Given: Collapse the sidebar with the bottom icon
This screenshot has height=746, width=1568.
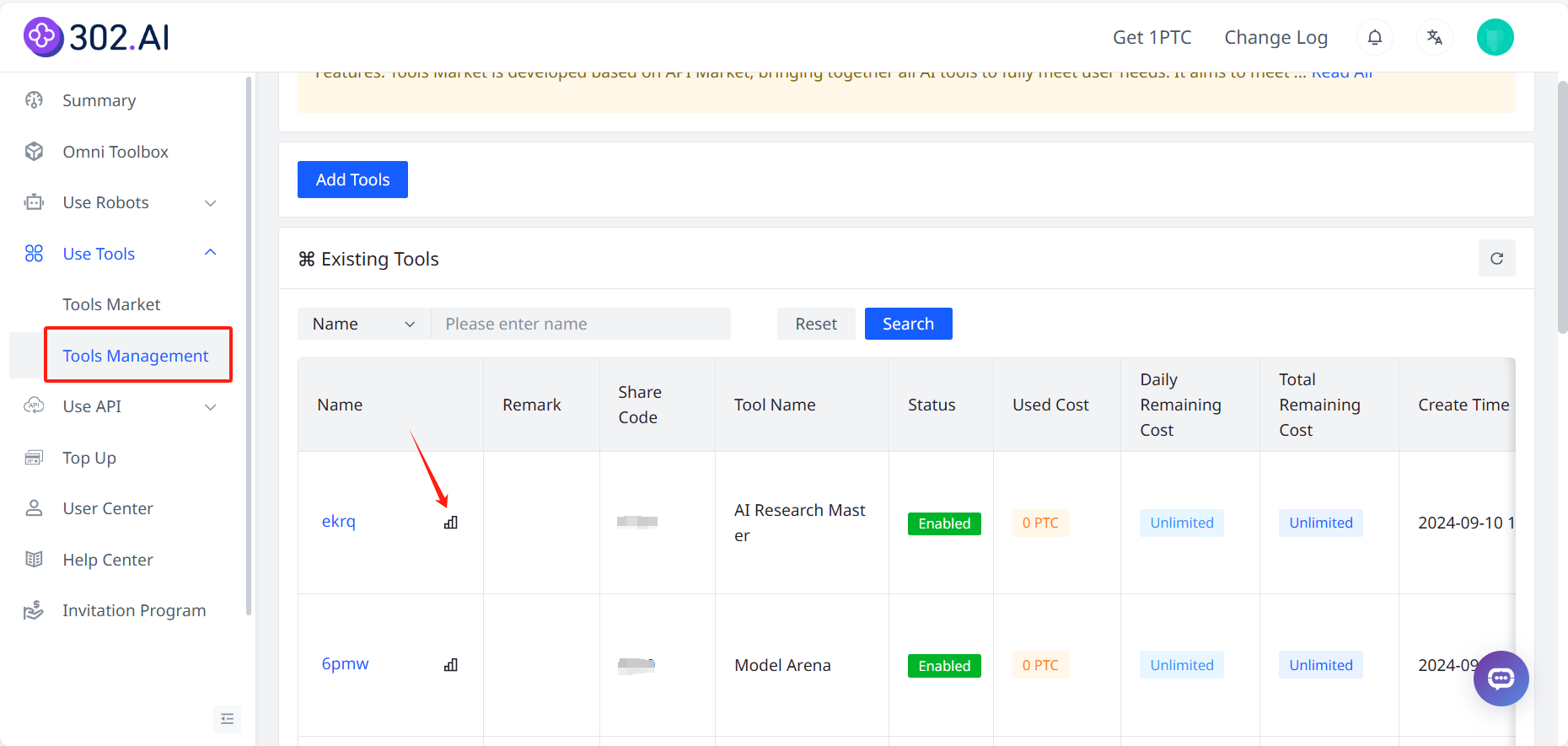Looking at the screenshot, I should pos(227,719).
